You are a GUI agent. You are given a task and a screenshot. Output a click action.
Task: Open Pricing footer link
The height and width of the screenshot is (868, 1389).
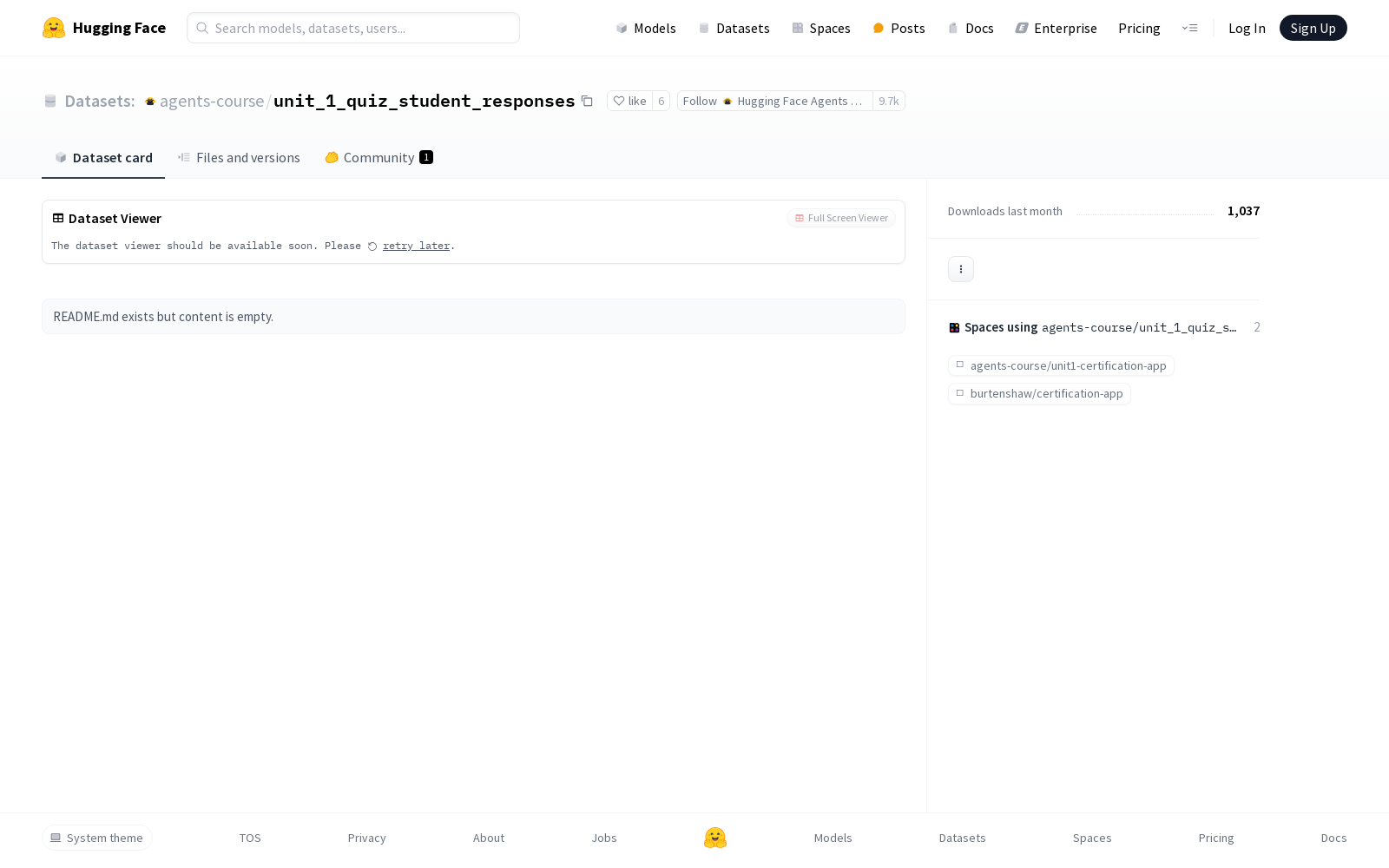point(1216,838)
